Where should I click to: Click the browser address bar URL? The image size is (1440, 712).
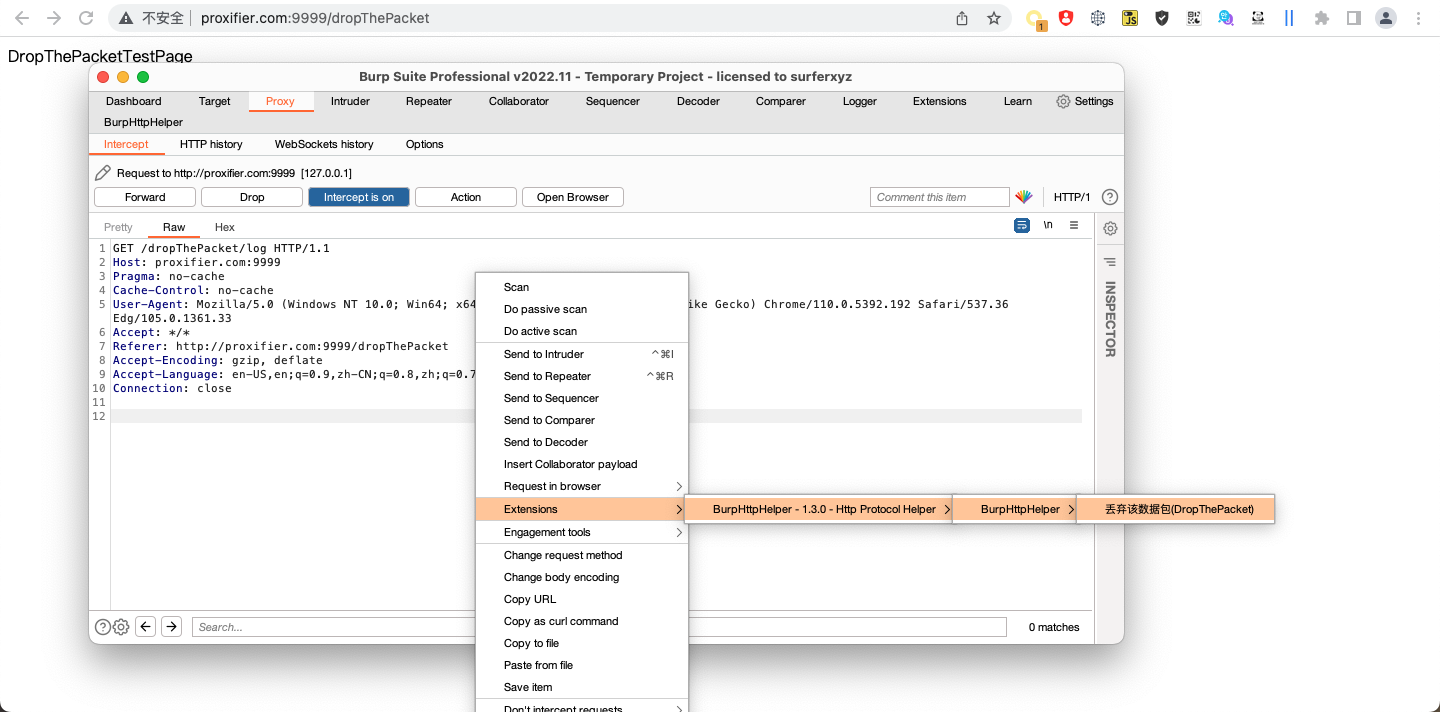point(316,18)
